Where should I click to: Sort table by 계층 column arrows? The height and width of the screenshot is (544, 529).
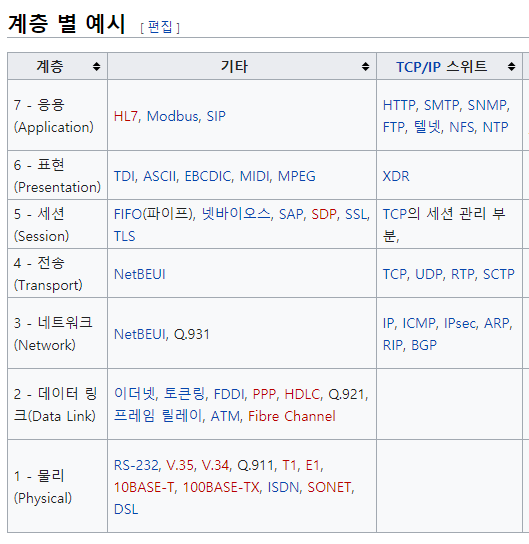(x=96, y=66)
